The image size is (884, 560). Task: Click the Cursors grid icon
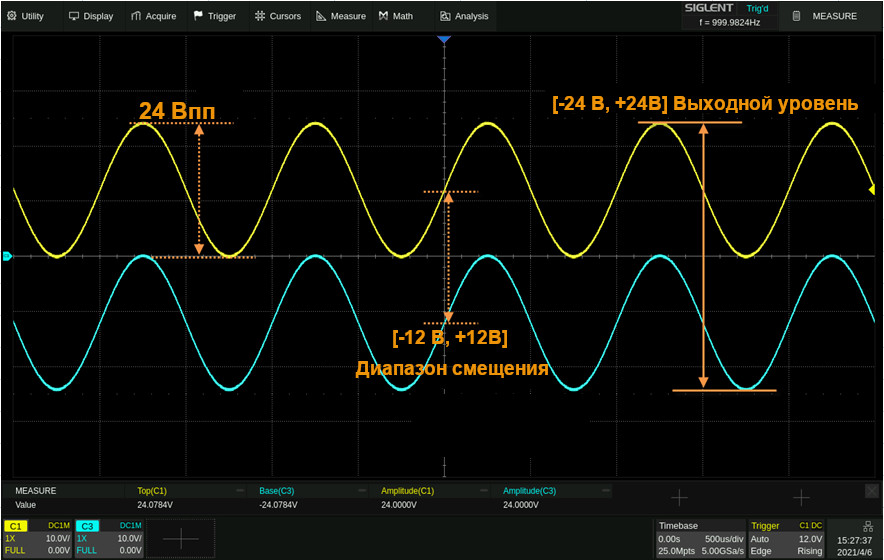260,16
